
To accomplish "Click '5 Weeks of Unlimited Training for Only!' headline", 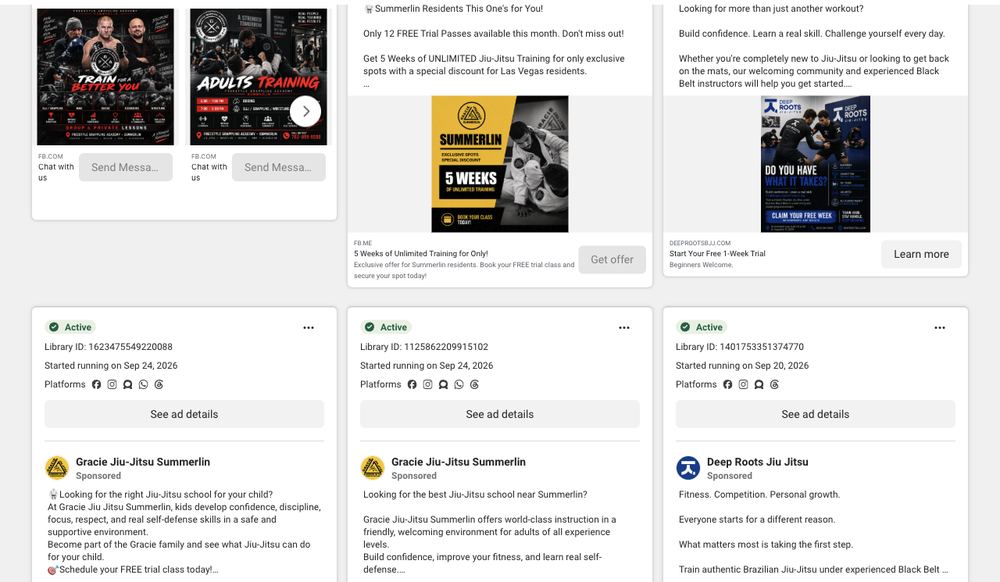I will coord(421,254).
